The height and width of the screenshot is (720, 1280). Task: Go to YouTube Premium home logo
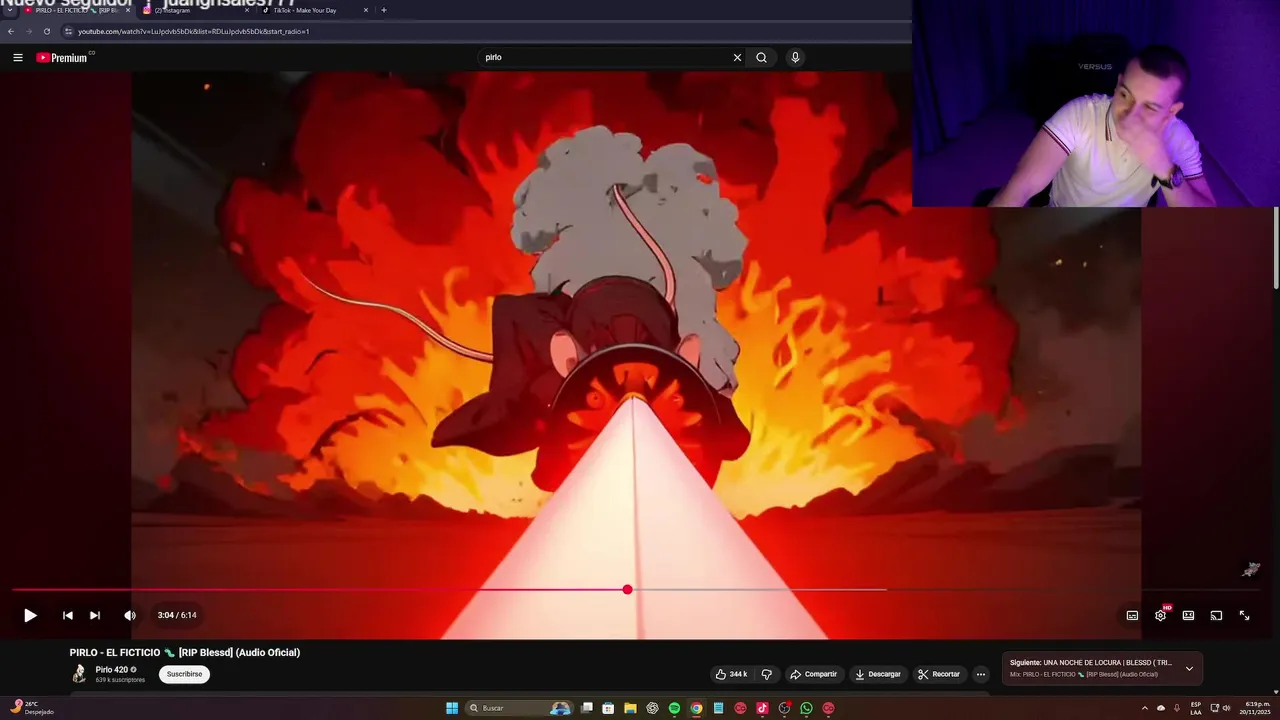[x=62, y=57]
